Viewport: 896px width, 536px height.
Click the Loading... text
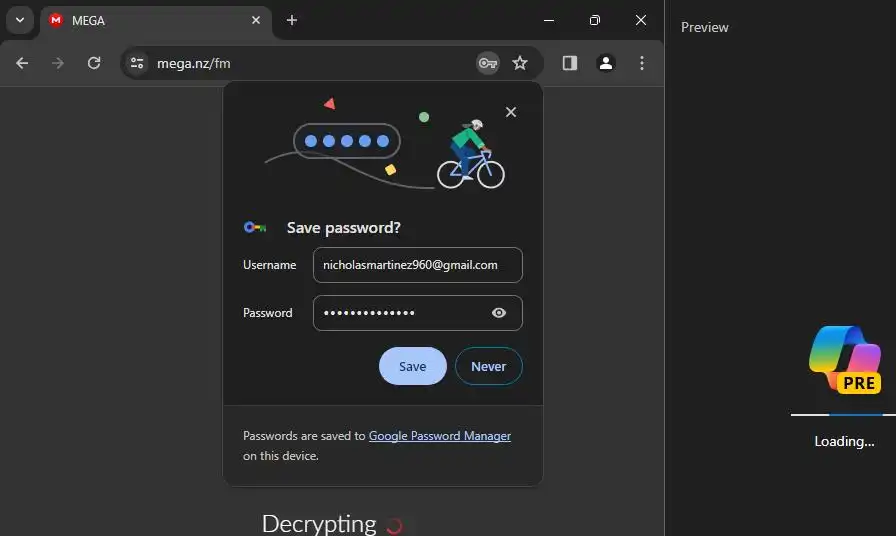coord(844,441)
